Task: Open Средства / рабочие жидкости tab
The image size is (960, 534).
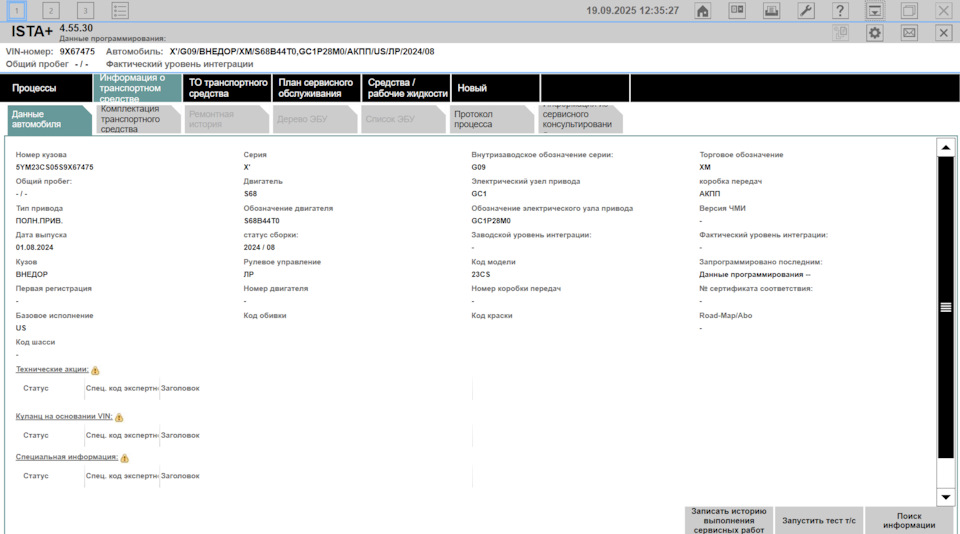Action: coord(406,88)
